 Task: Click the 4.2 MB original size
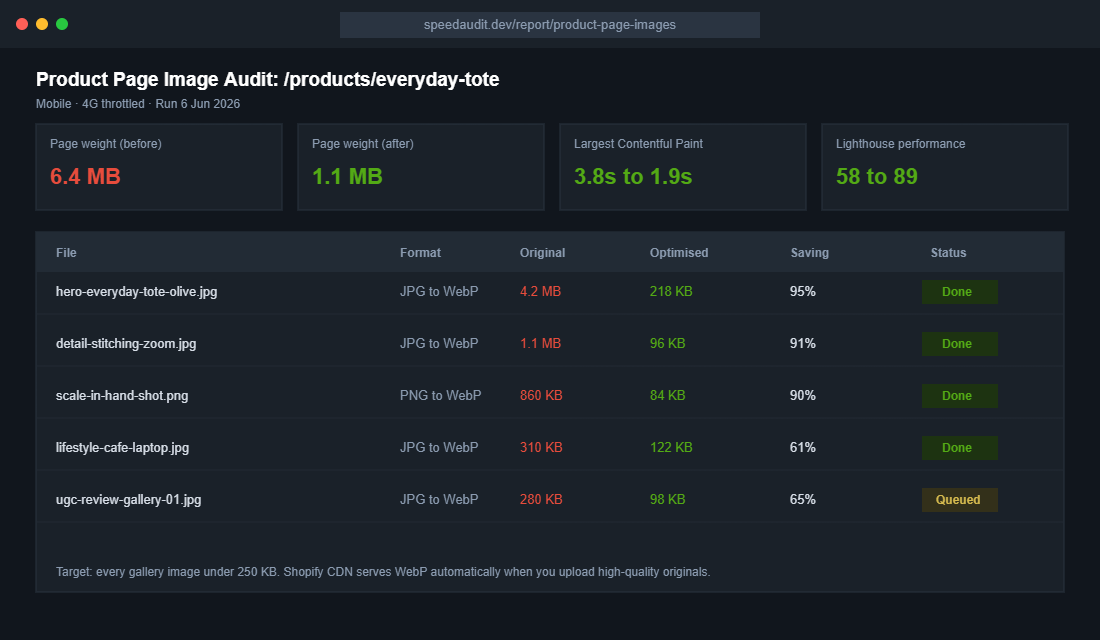point(540,292)
